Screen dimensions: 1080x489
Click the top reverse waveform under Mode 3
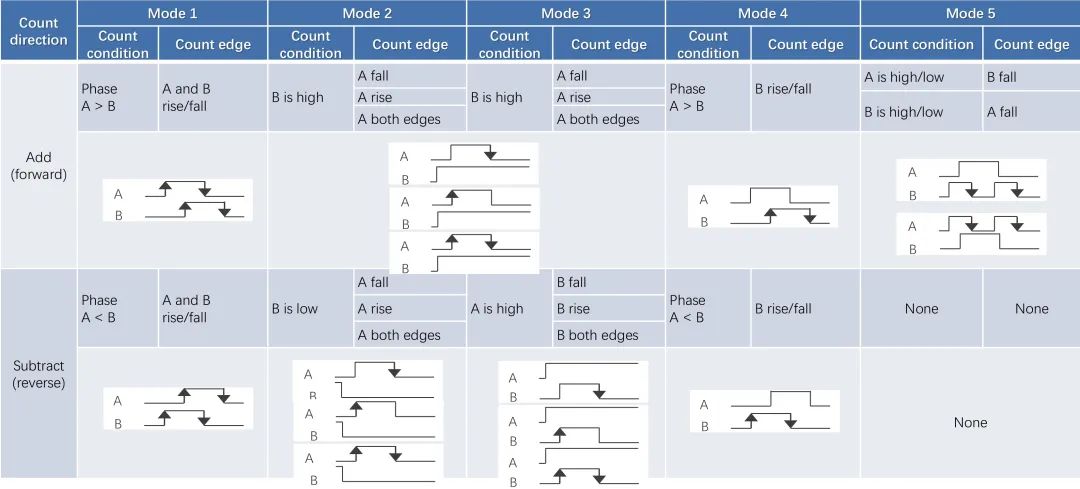(573, 382)
